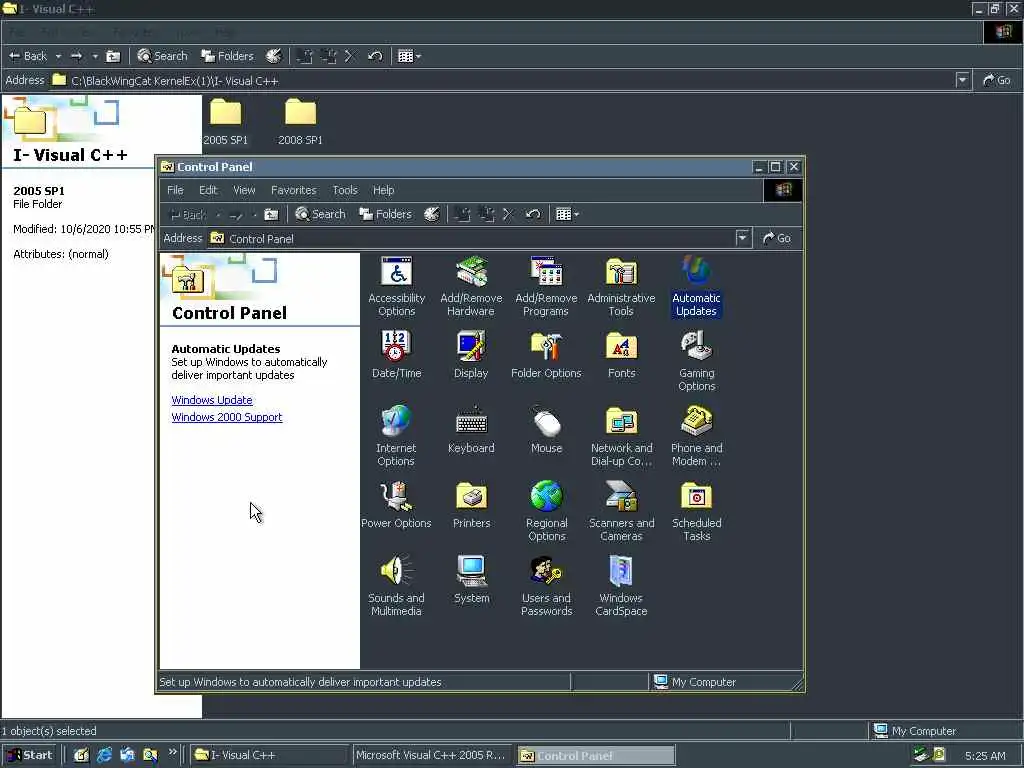The height and width of the screenshot is (768, 1024).
Task: Click the taskbar clock showing 5:25 AM
Action: 985,756
